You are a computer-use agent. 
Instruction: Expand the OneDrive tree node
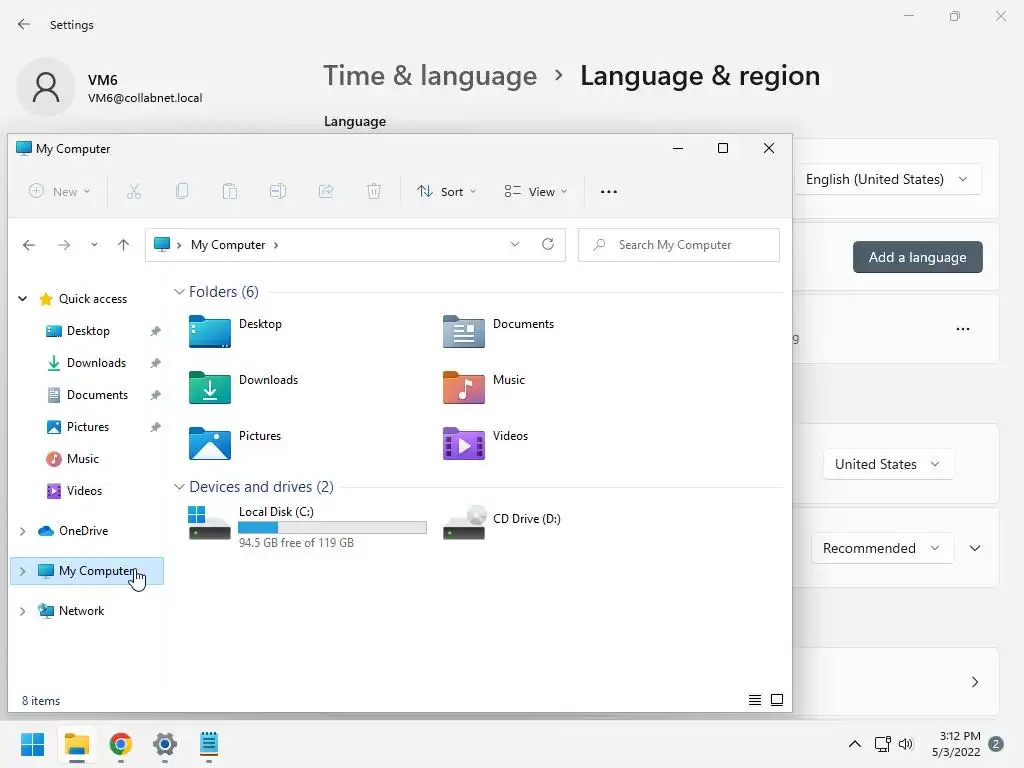pyautogui.click(x=22, y=531)
